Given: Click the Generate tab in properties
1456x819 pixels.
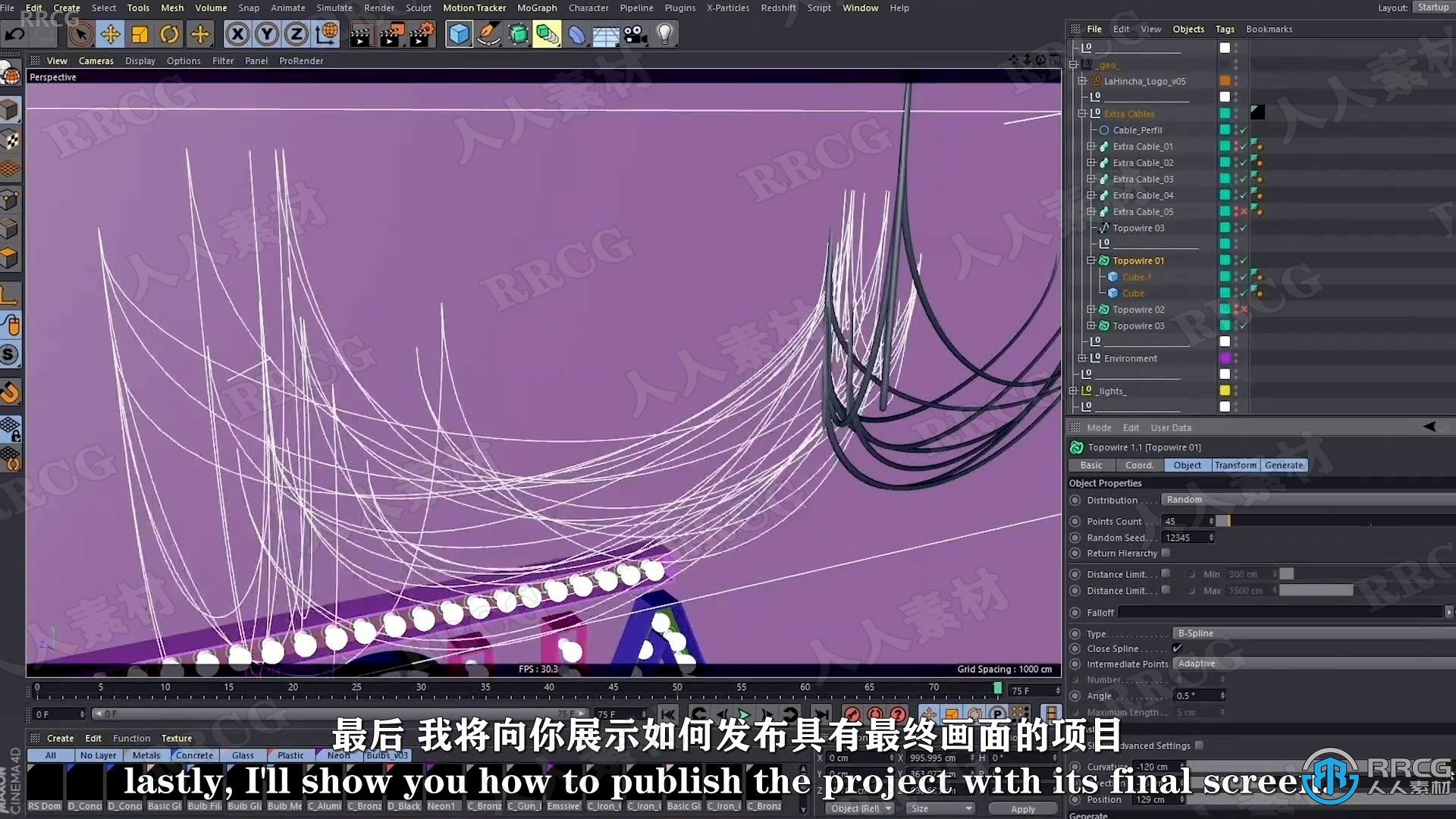Looking at the screenshot, I should (x=1284, y=465).
